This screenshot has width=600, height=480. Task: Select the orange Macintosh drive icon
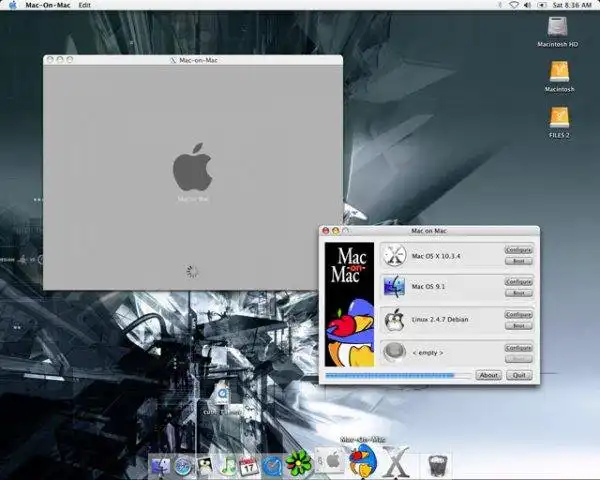(x=559, y=71)
